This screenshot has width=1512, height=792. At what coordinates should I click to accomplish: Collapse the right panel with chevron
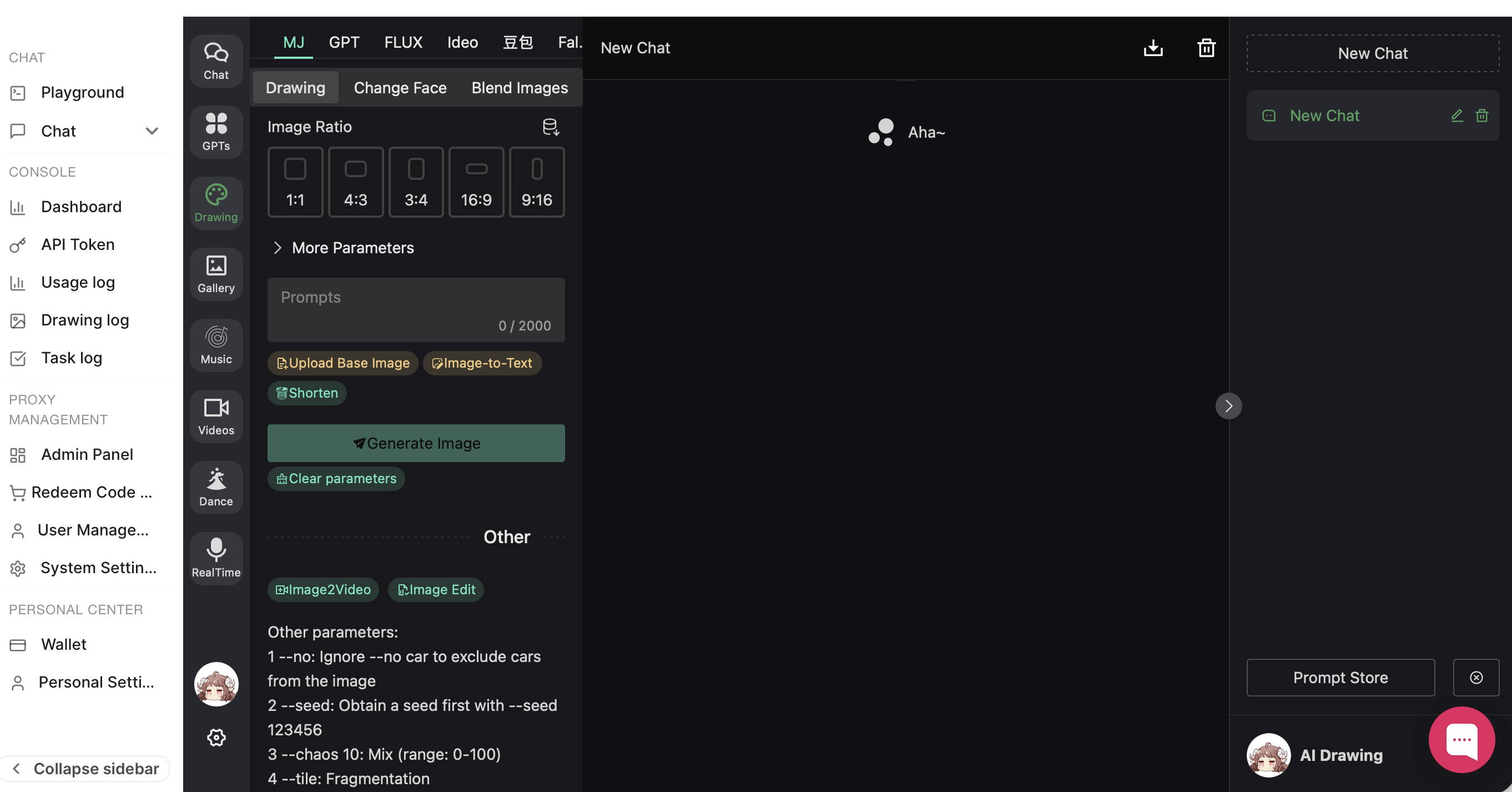(x=1229, y=405)
